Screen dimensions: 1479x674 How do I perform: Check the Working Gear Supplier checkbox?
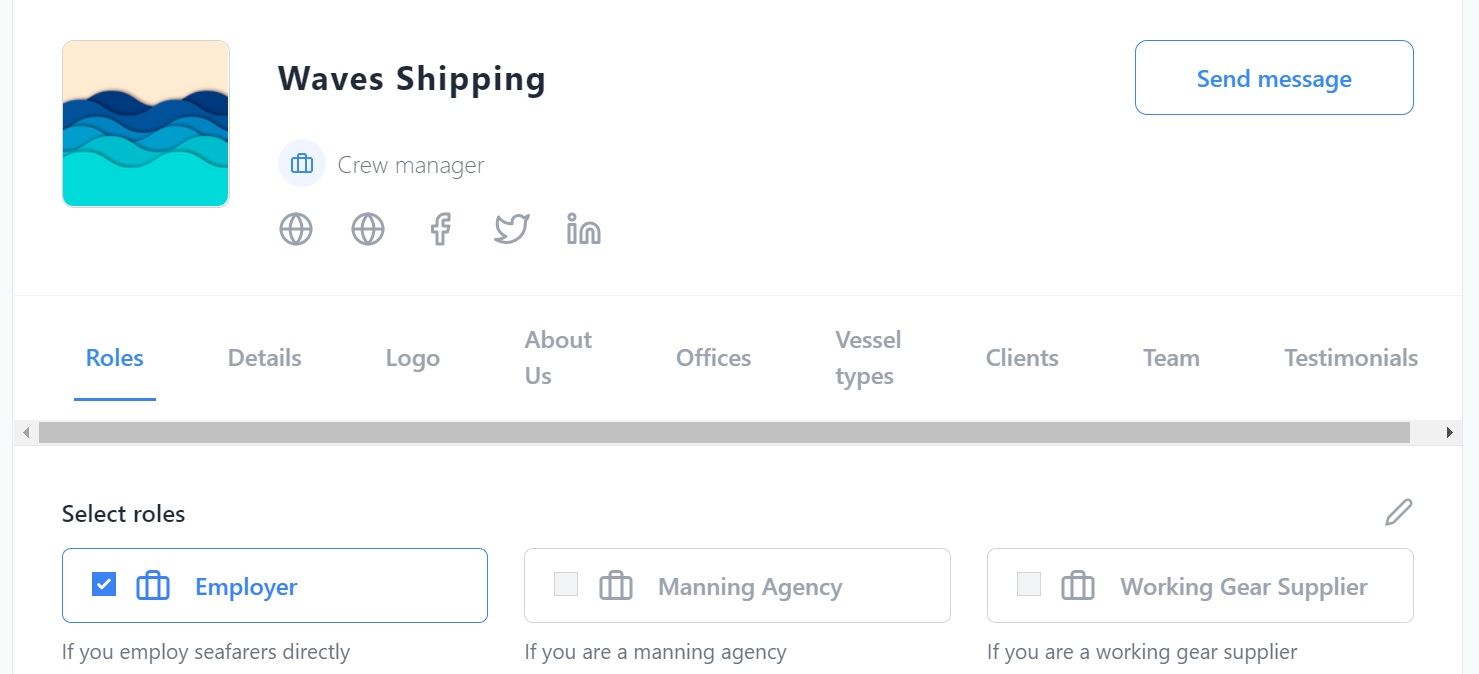(1028, 584)
